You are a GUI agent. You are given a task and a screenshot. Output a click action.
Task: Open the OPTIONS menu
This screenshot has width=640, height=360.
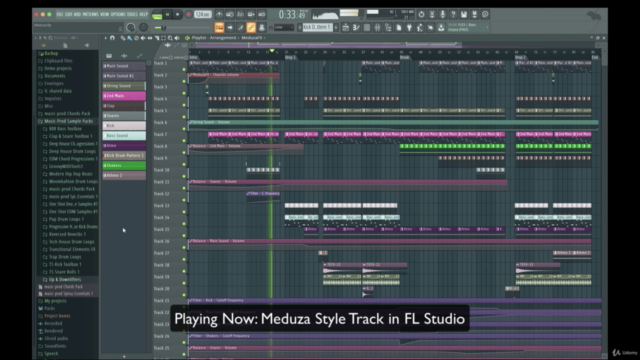(118, 14)
